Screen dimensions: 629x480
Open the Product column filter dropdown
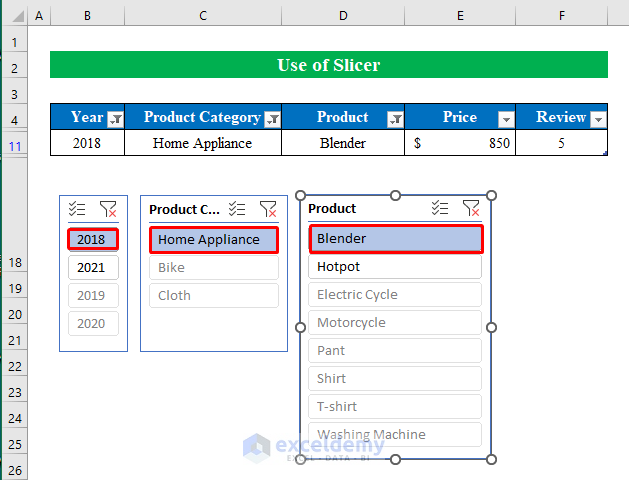pos(395,119)
